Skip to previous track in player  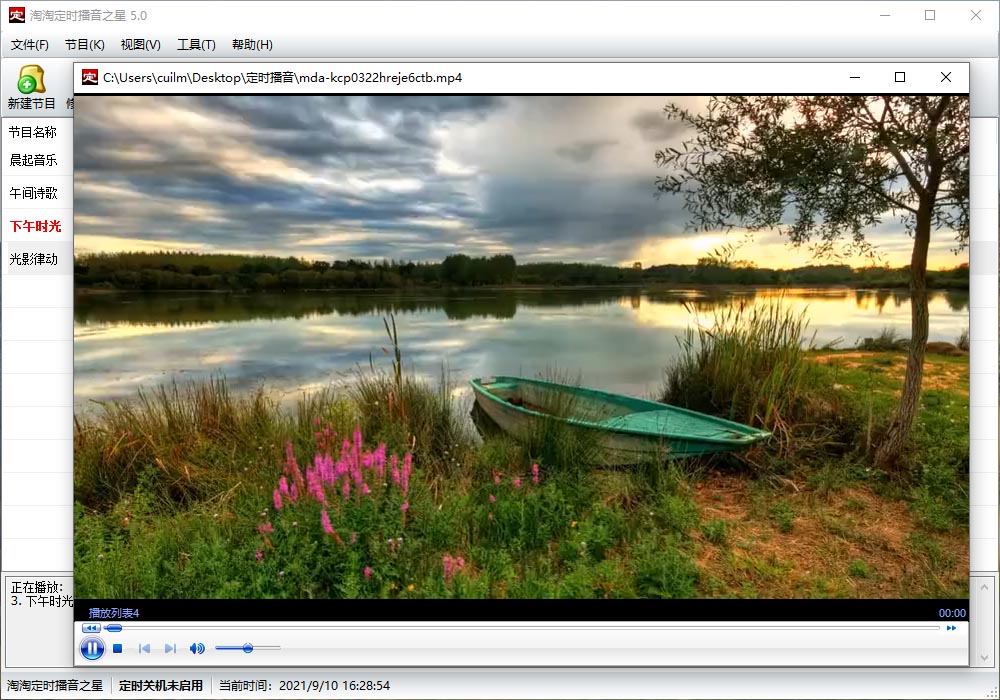[144, 648]
